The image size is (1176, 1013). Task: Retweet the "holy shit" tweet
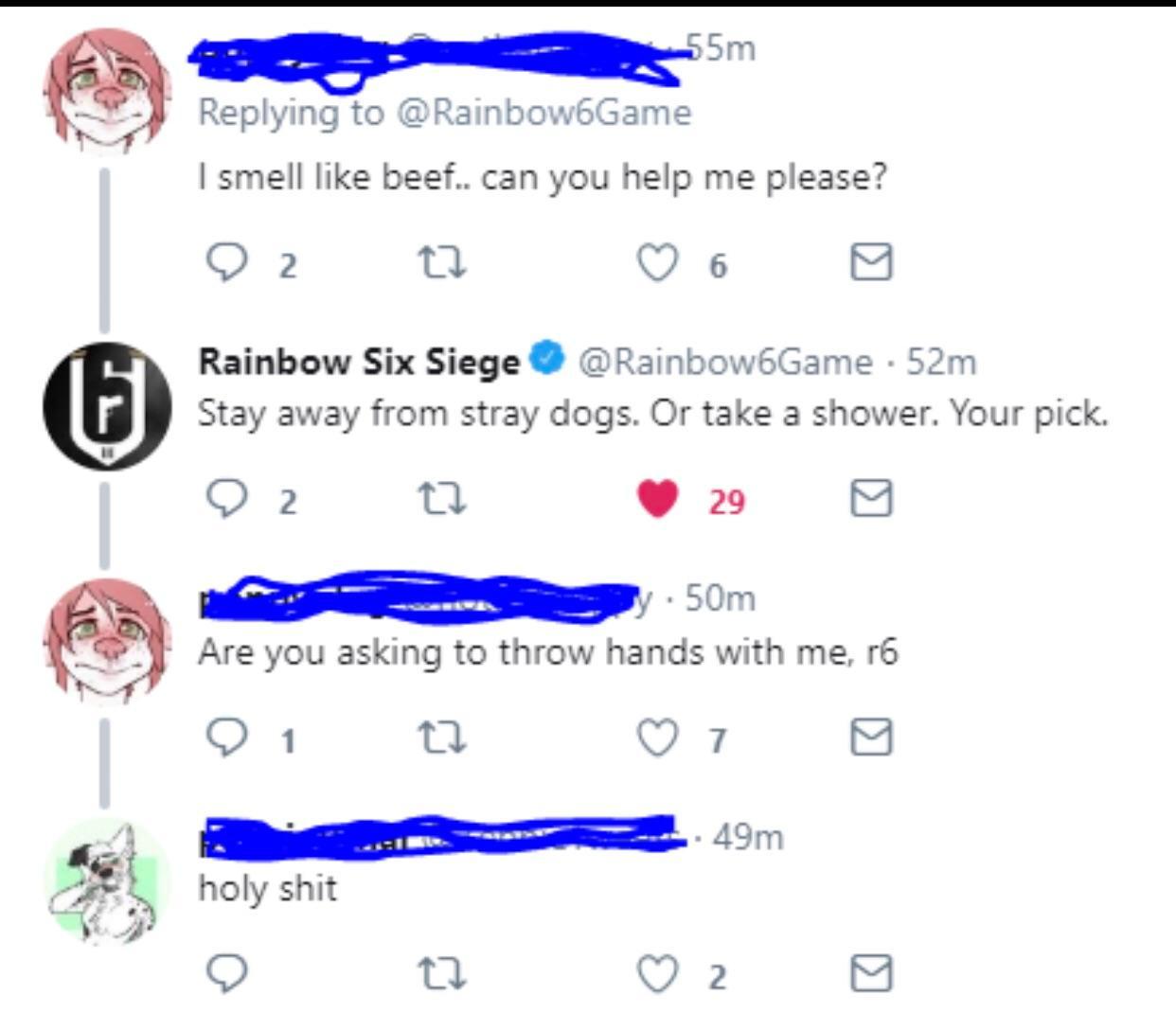(442, 974)
